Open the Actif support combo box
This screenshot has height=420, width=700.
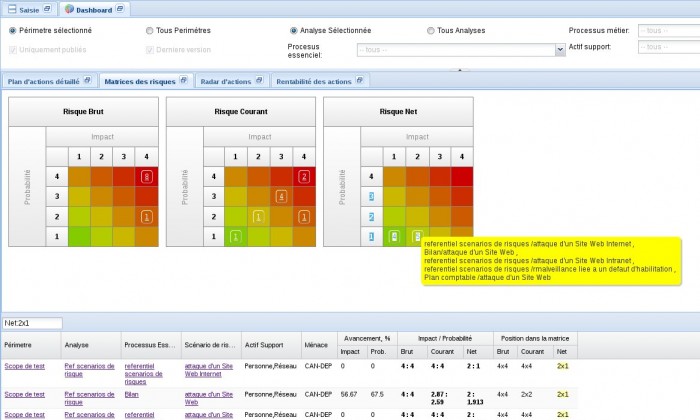tap(669, 47)
